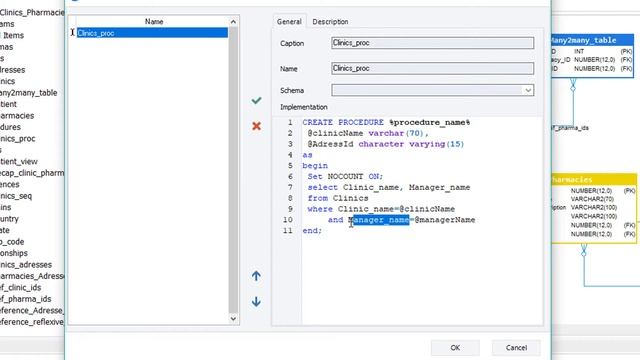
Task: Select armacies_Adress item in background tree
Action: click(x=32, y=276)
